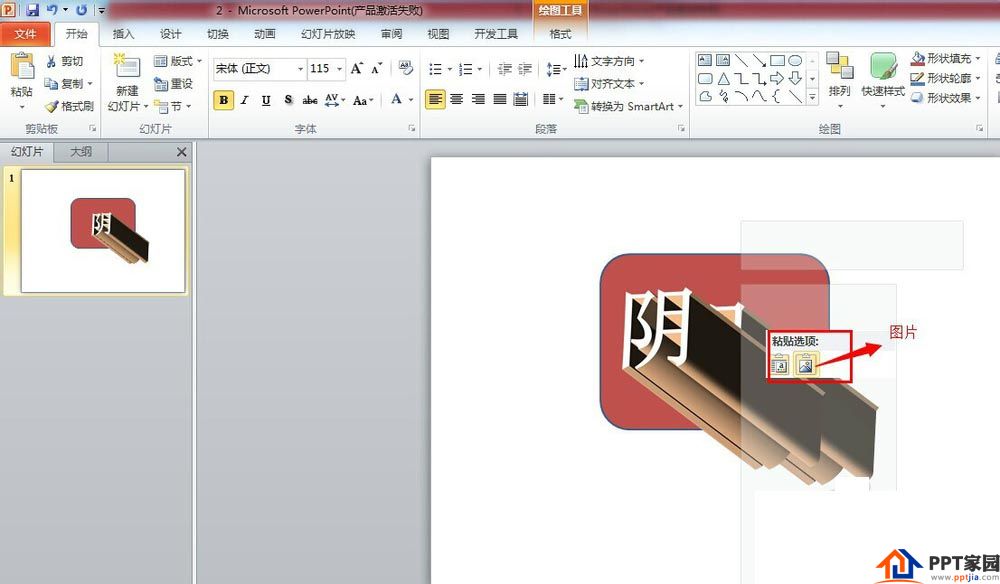Align text to the right

pyautogui.click(x=478, y=99)
